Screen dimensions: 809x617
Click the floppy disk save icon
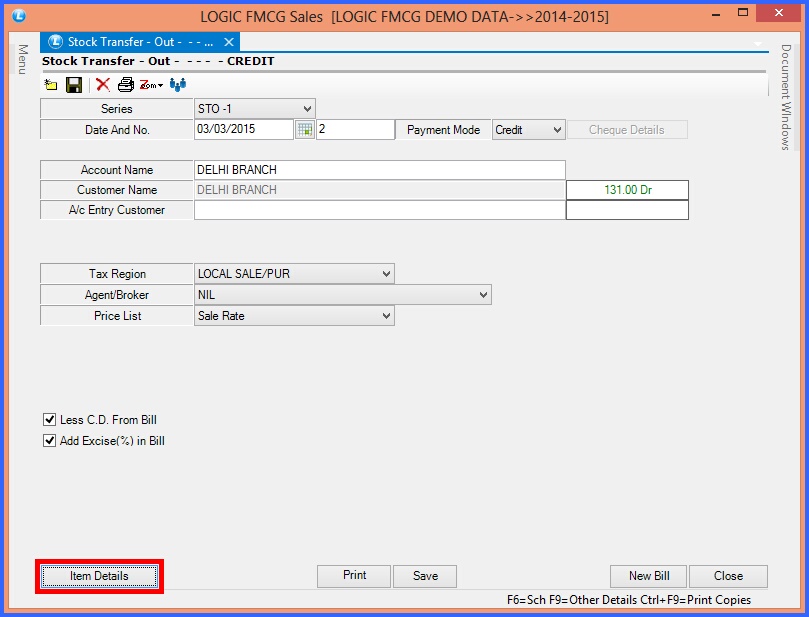point(74,85)
